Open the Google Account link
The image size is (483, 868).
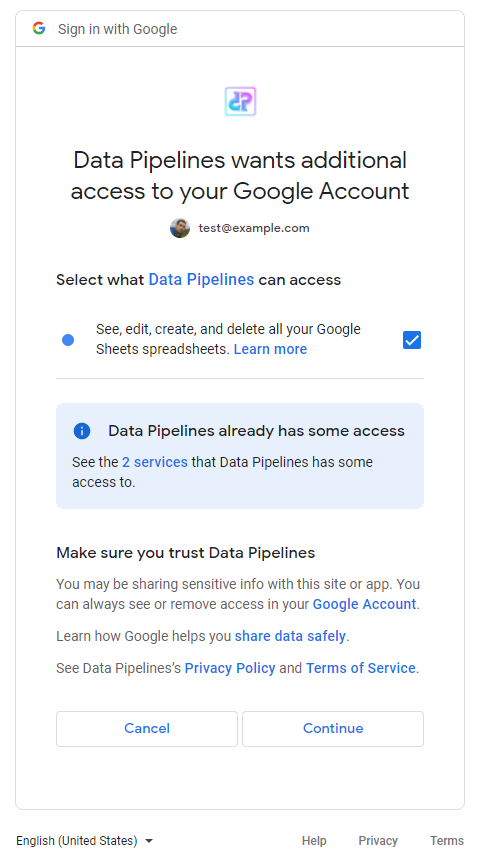(364, 604)
